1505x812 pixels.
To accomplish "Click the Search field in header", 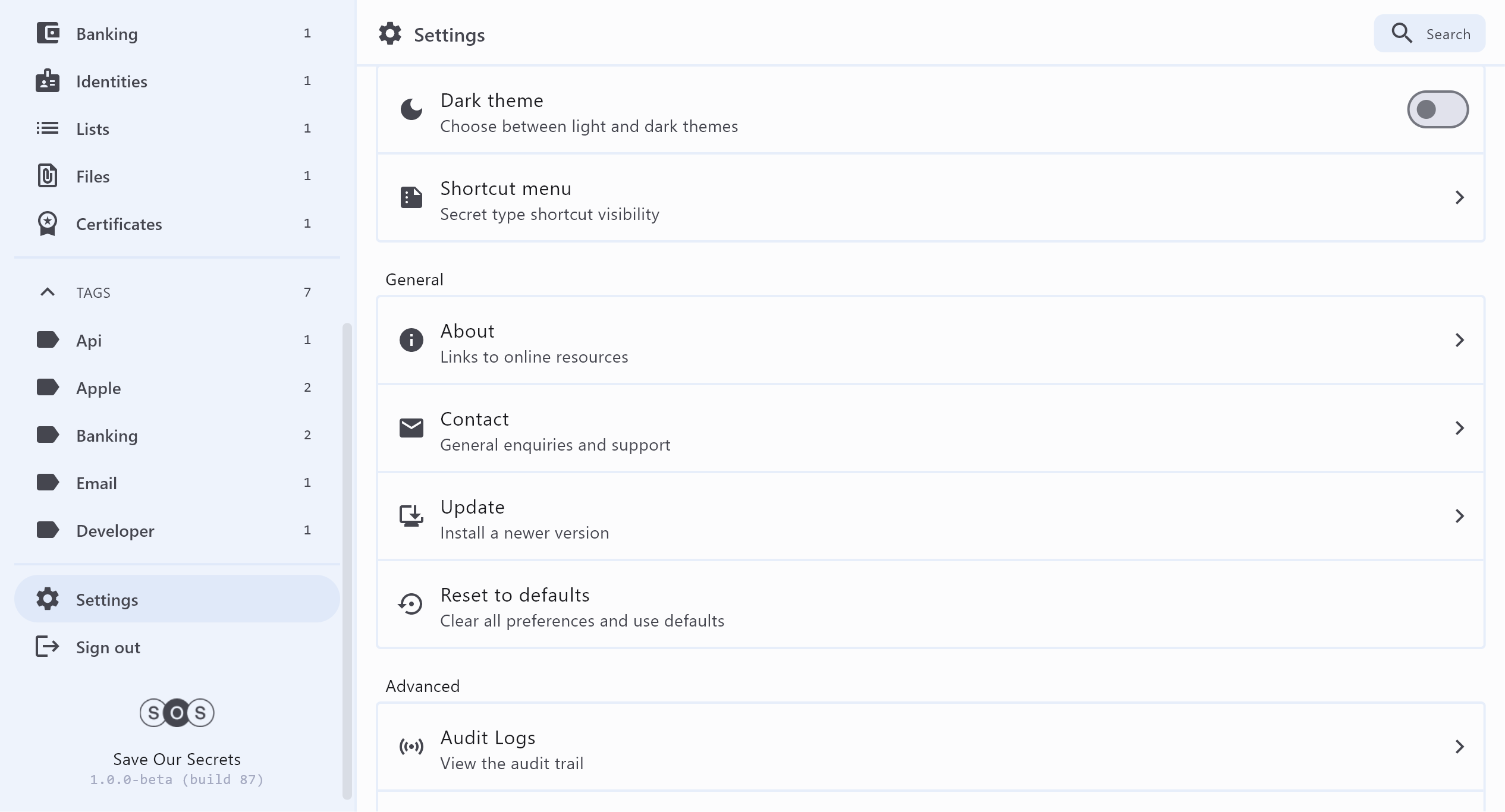I will point(1429,34).
